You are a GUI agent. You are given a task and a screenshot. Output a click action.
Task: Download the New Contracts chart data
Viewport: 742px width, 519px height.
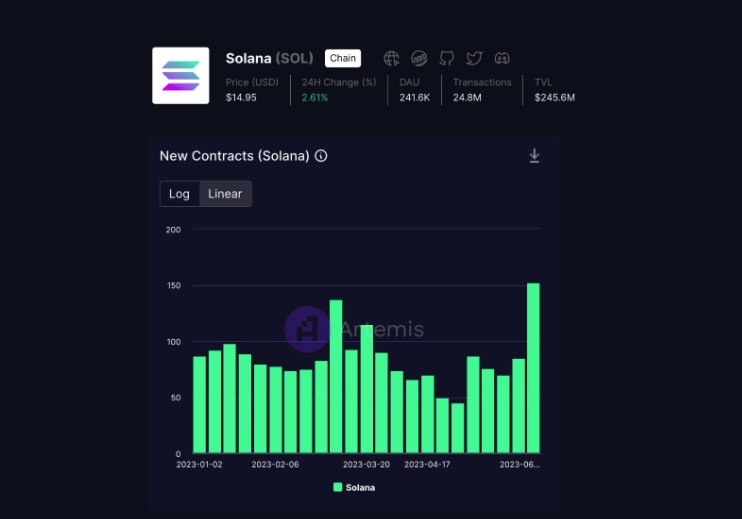click(534, 156)
